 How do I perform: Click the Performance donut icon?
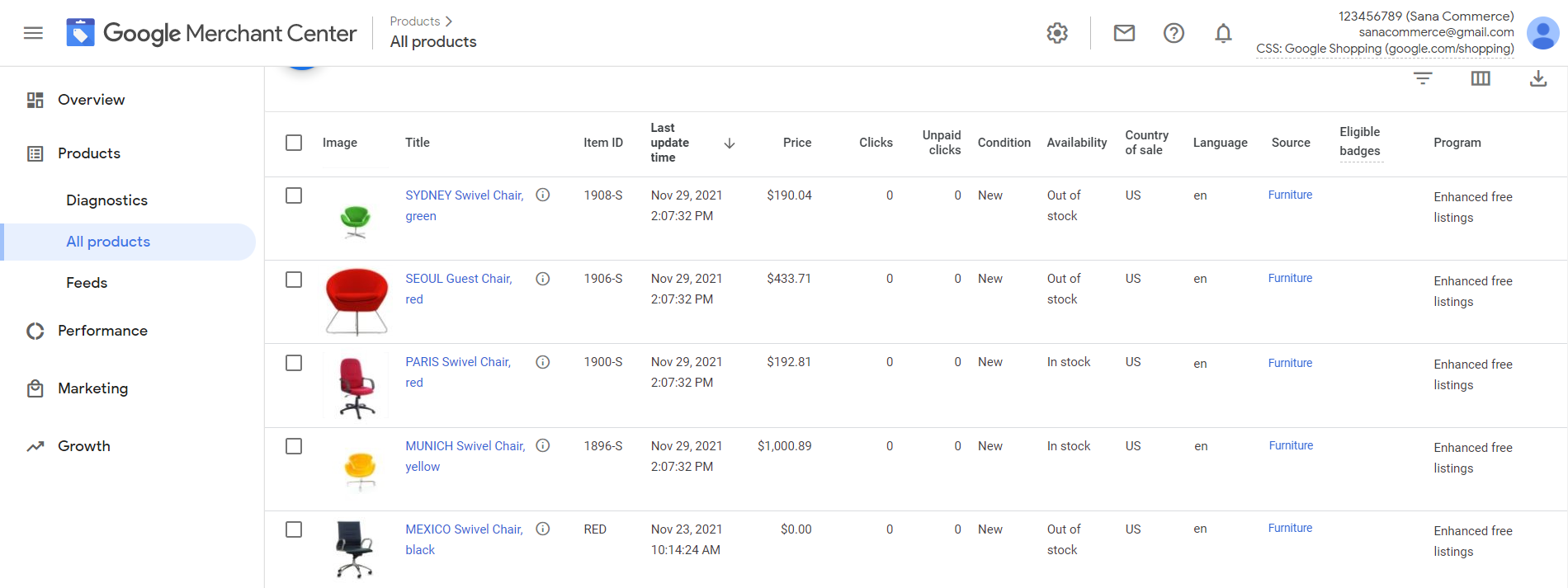(35, 331)
